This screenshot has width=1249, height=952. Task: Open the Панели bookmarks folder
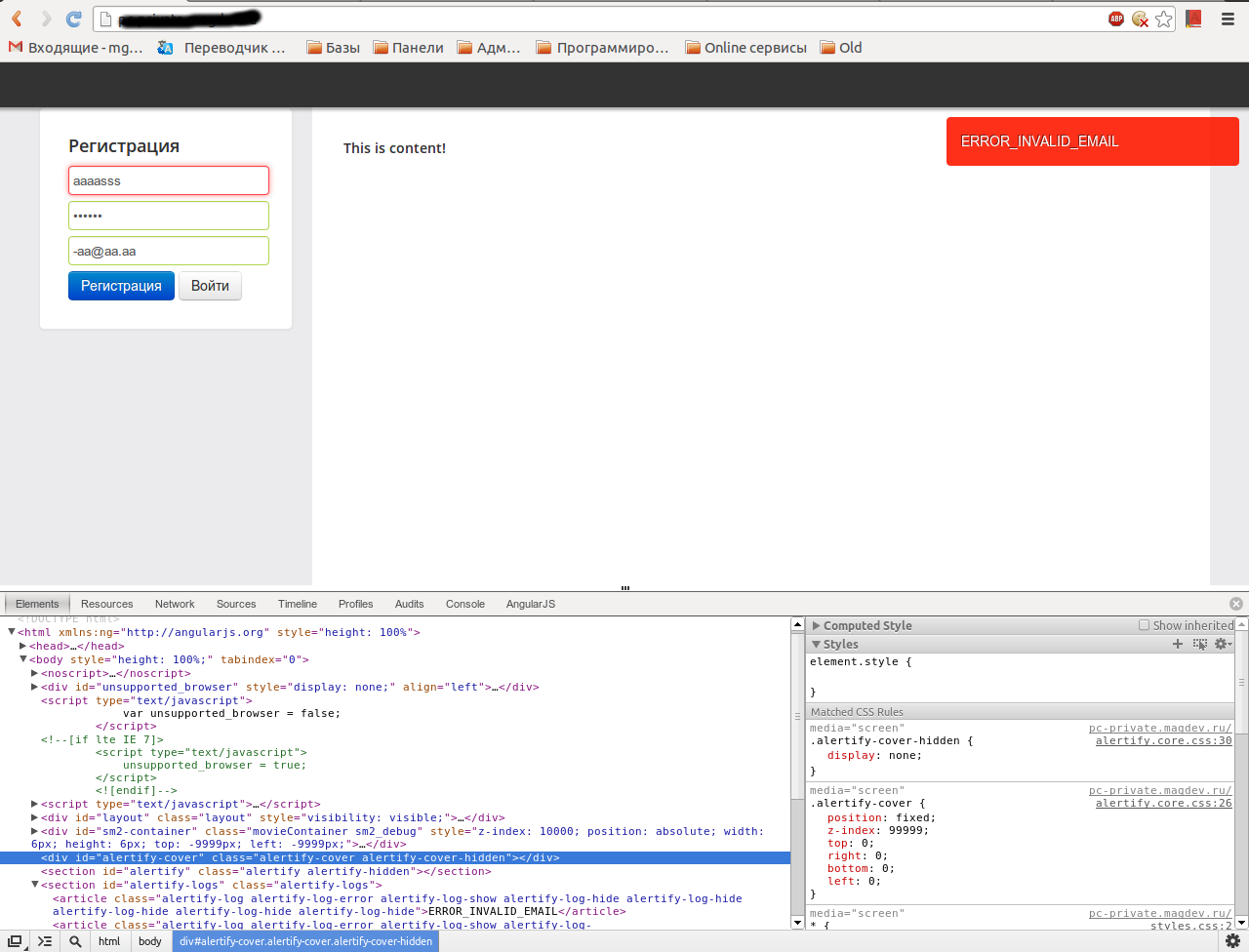[408, 47]
